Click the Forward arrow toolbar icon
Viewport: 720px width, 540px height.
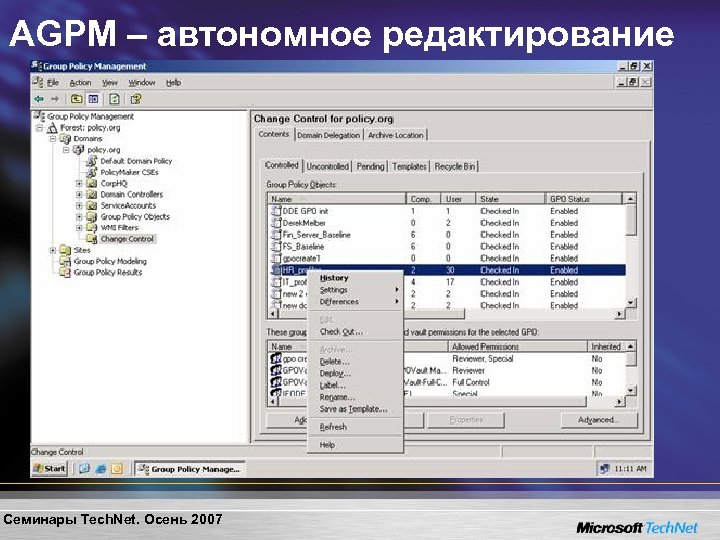55,99
